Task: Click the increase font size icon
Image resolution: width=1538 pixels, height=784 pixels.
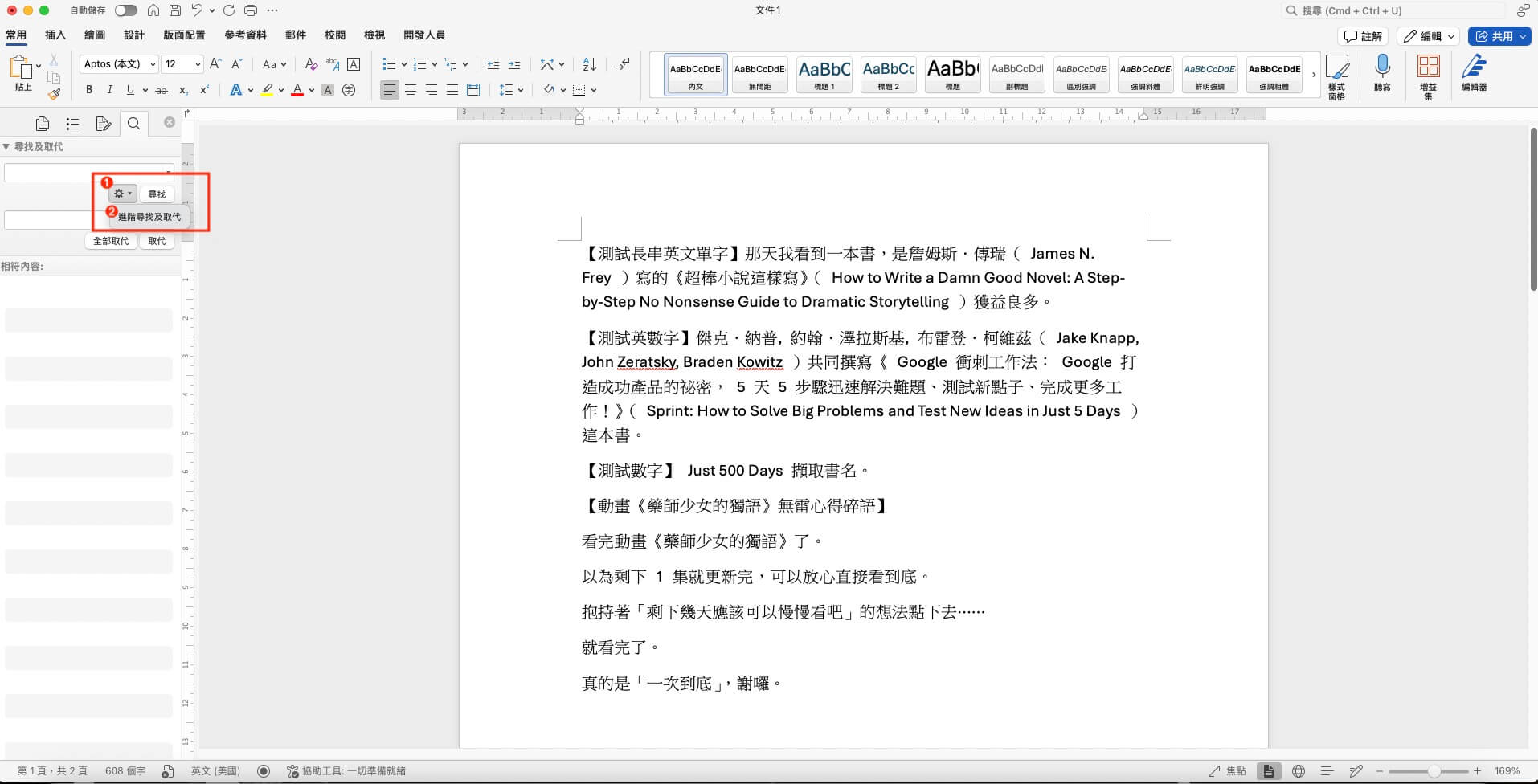Action: (x=215, y=64)
